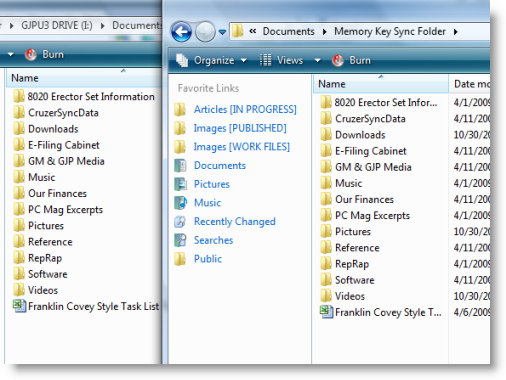
Task: Click the greyed Forward arrow button
Action: 205,32
